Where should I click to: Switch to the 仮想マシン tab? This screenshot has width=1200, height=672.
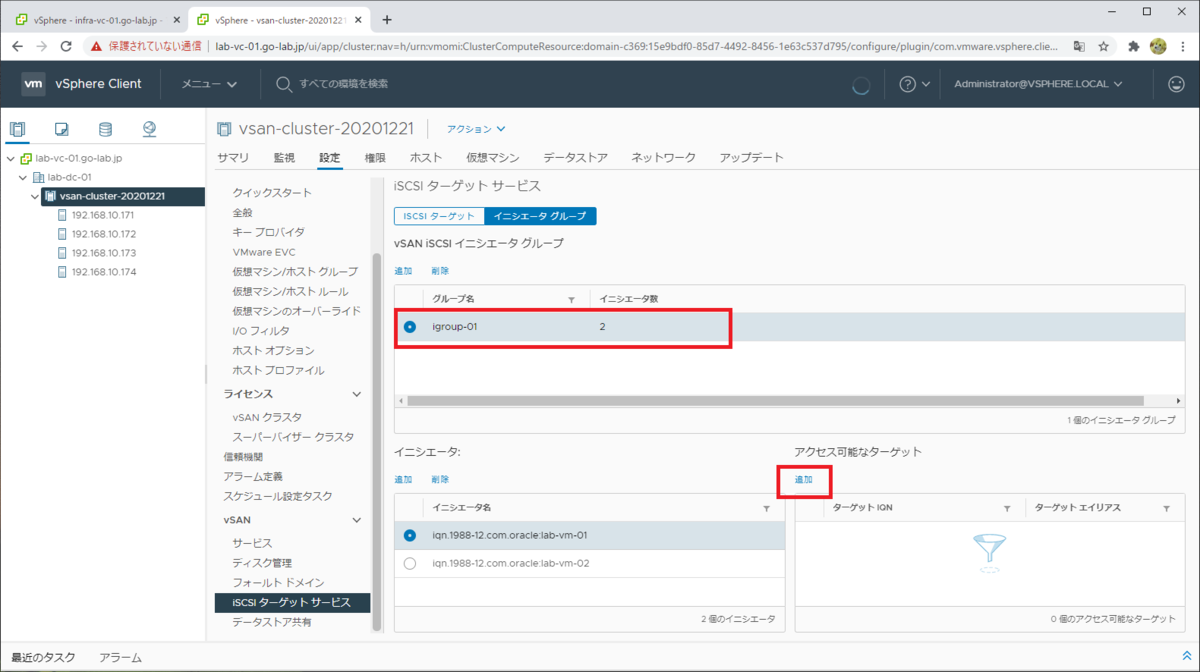pos(493,158)
